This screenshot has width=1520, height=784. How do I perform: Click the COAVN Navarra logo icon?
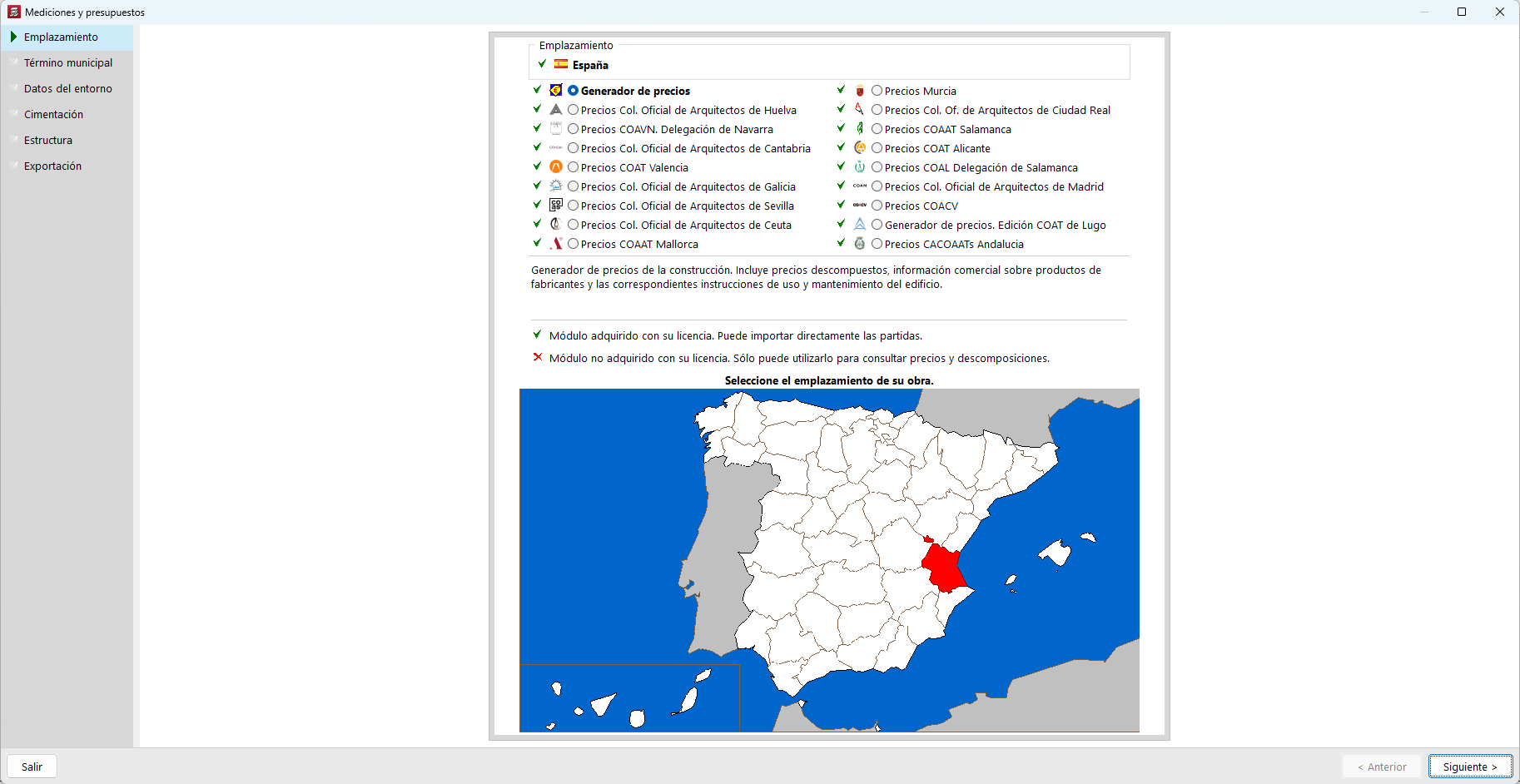[556, 128]
